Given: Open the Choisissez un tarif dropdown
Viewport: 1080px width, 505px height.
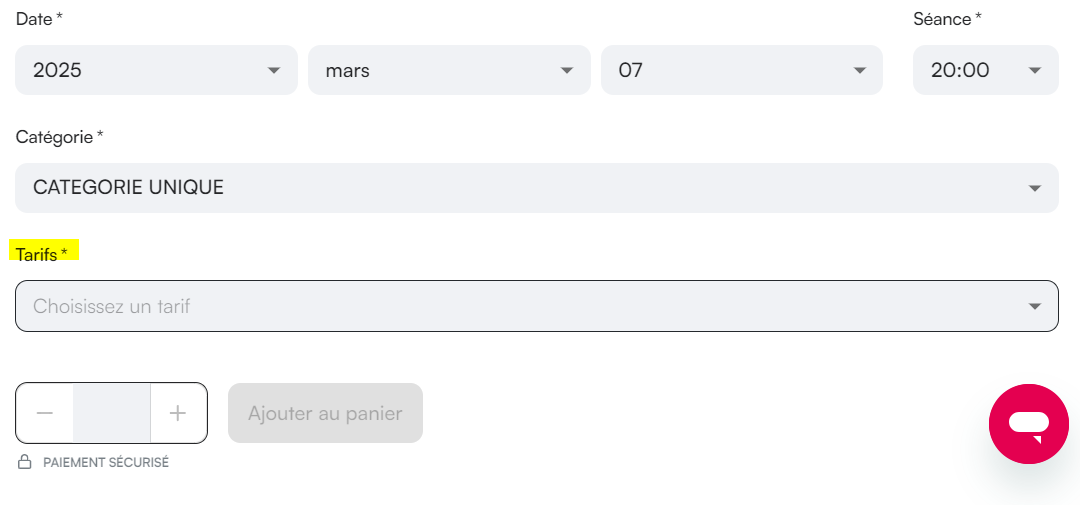Looking at the screenshot, I should [x=537, y=306].
